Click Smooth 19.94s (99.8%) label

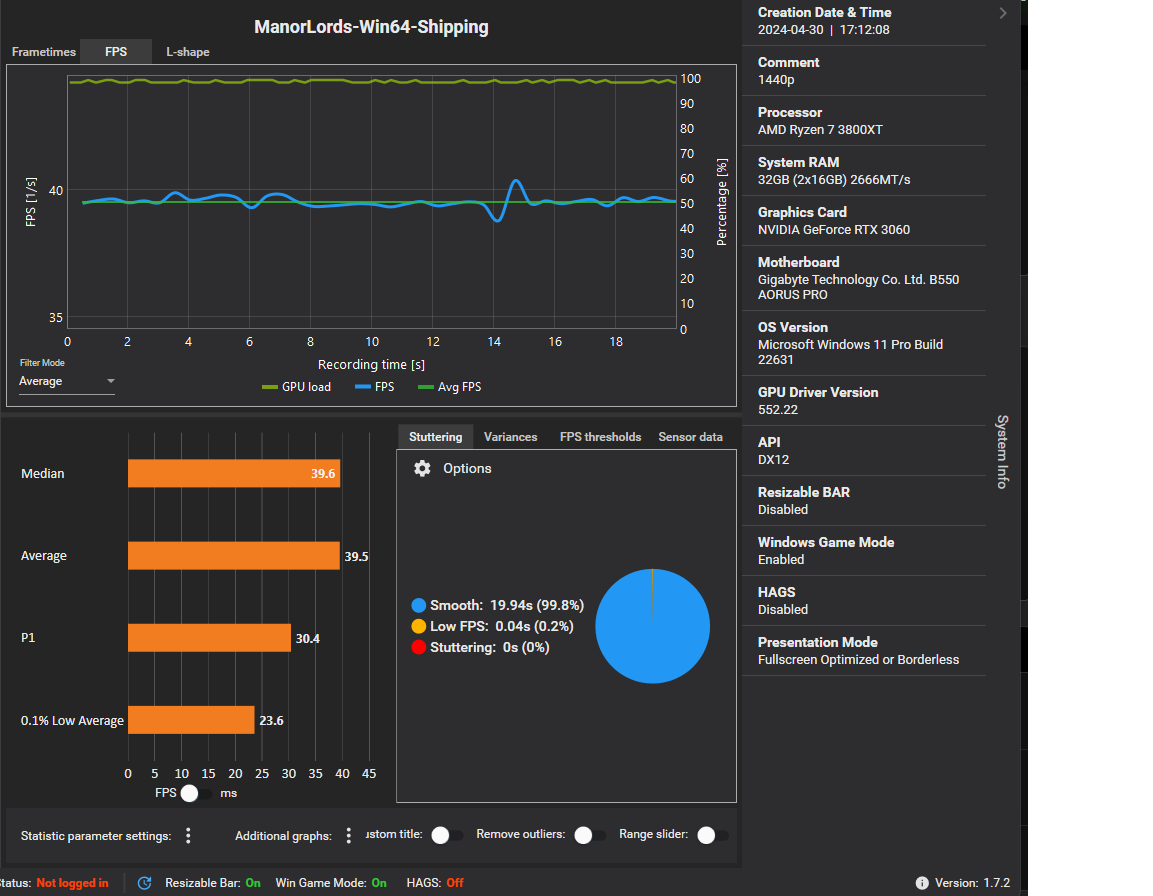507,605
